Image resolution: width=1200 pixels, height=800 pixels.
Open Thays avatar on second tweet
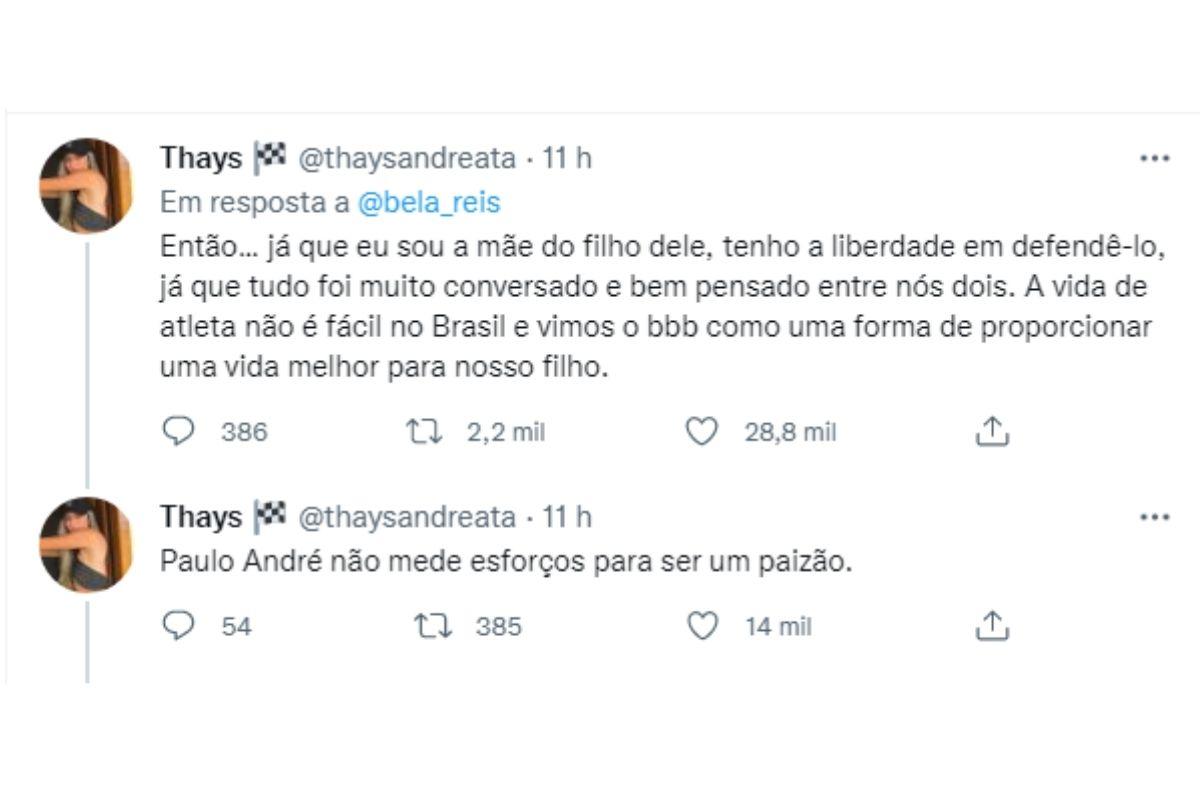click(x=86, y=545)
